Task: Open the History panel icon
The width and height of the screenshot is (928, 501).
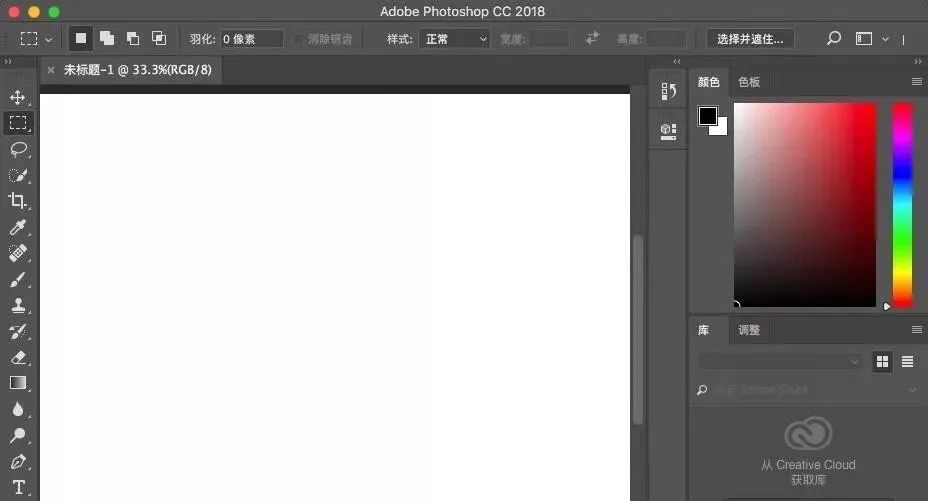Action: [x=668, y=91]
